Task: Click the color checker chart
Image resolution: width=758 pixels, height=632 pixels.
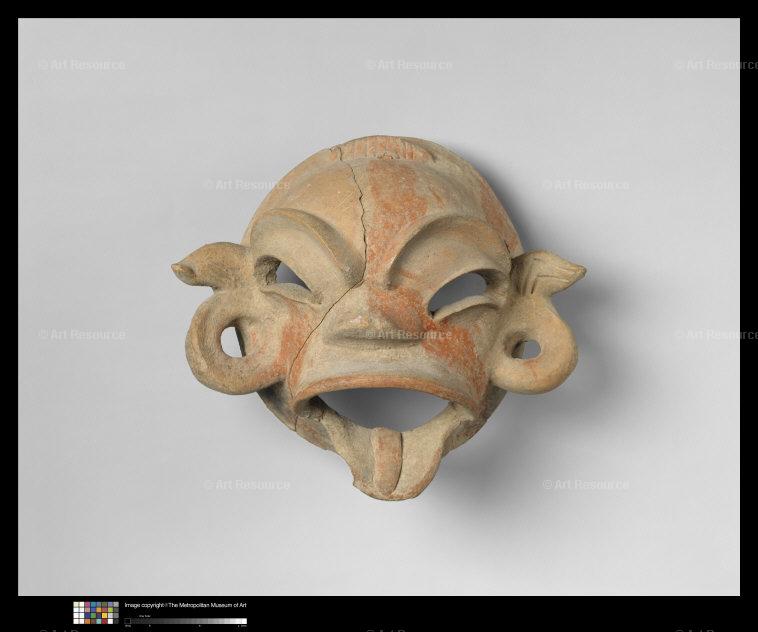Action: (96, 613)
